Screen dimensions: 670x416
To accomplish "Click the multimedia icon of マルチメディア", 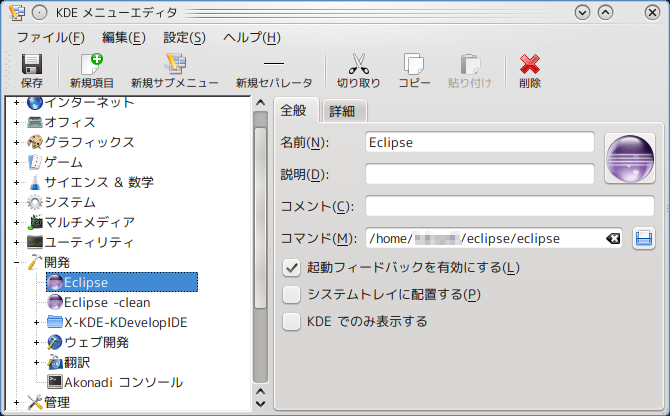I will pyautogui.click(x=35, y=222).
